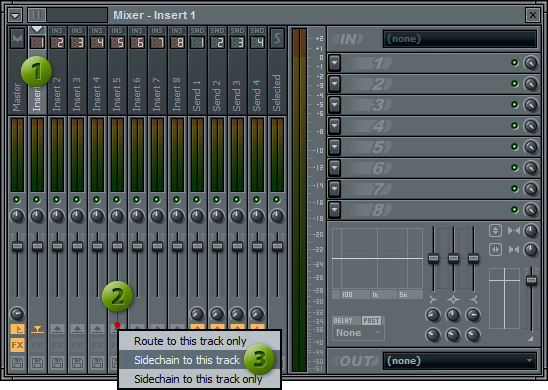Toggle the Master track FX enable button
The width and height of the screenshot is (548, 390).
[17, 345]
